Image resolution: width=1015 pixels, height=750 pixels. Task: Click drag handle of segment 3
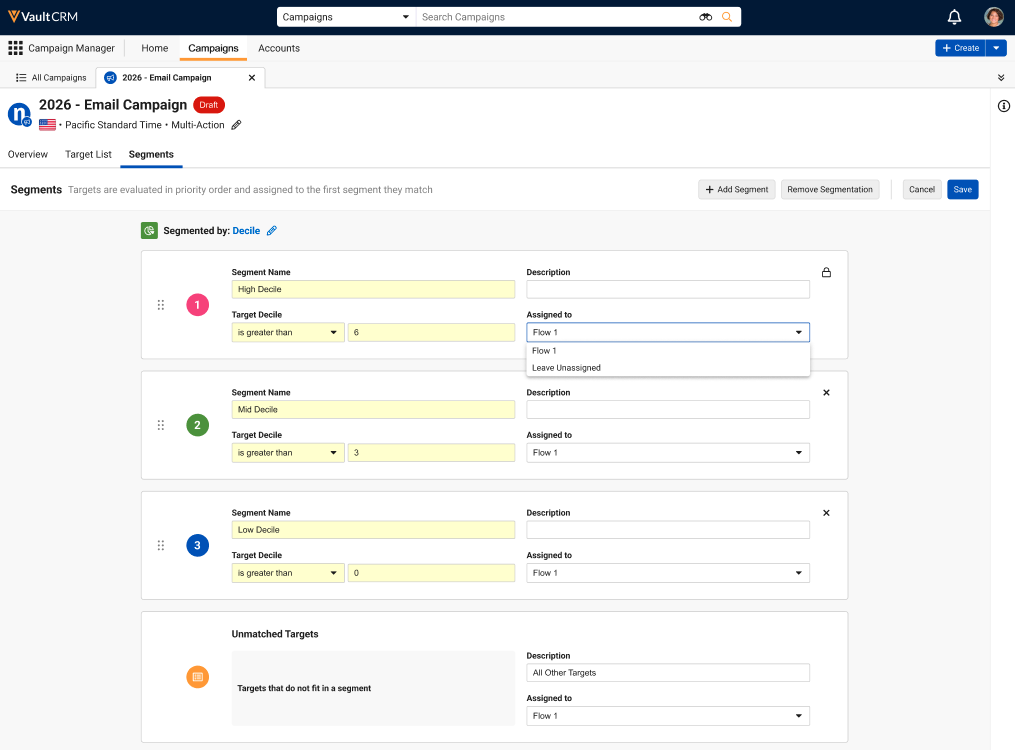coord(161,545)
